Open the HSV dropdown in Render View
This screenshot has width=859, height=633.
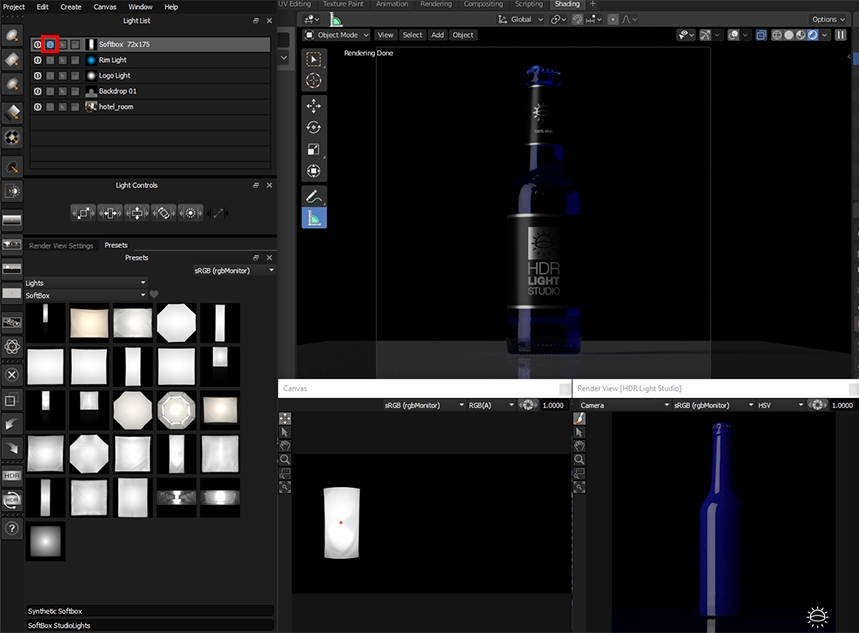click(781, 406)
